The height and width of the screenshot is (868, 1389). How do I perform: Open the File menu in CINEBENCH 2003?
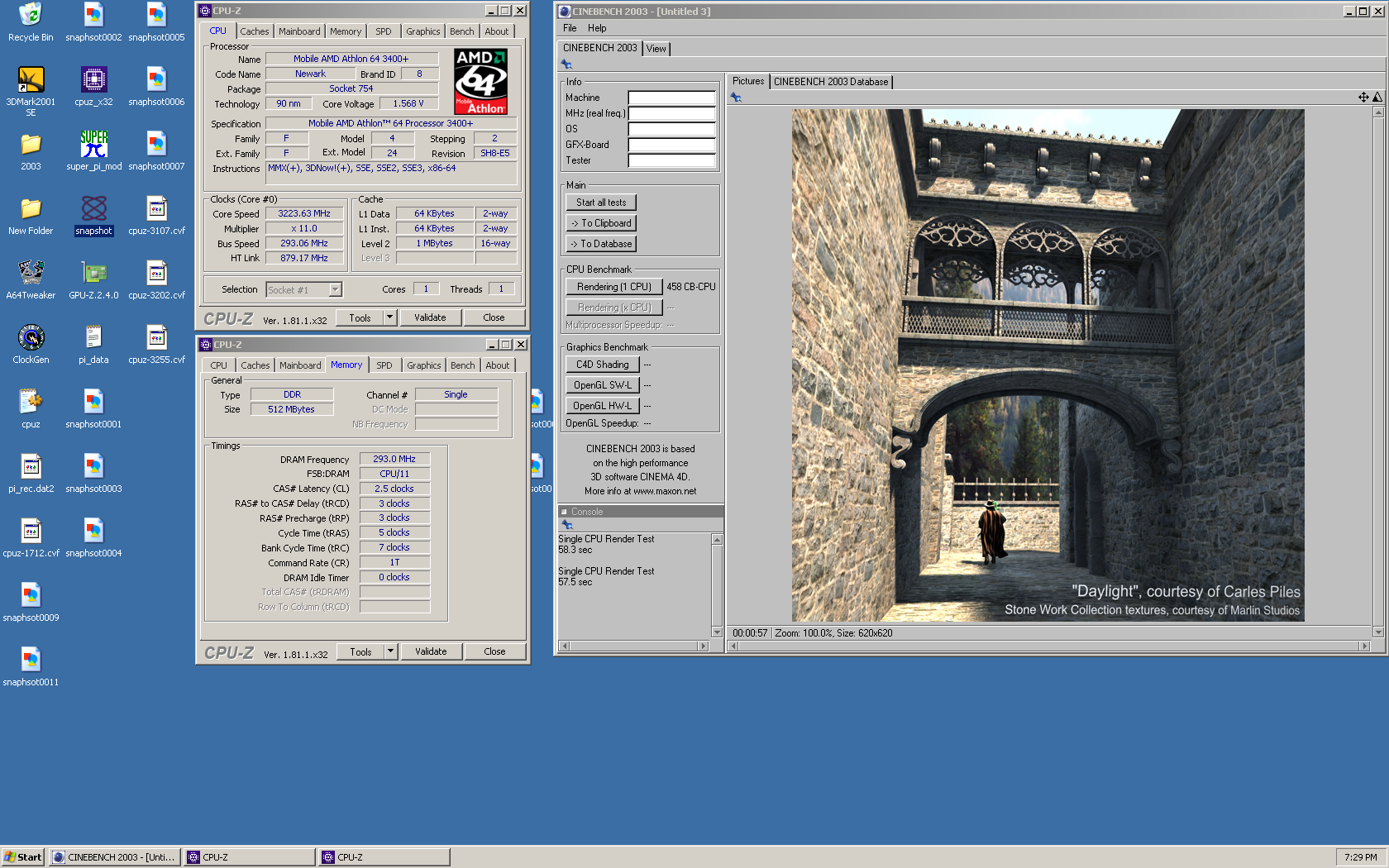pos(570,28)
